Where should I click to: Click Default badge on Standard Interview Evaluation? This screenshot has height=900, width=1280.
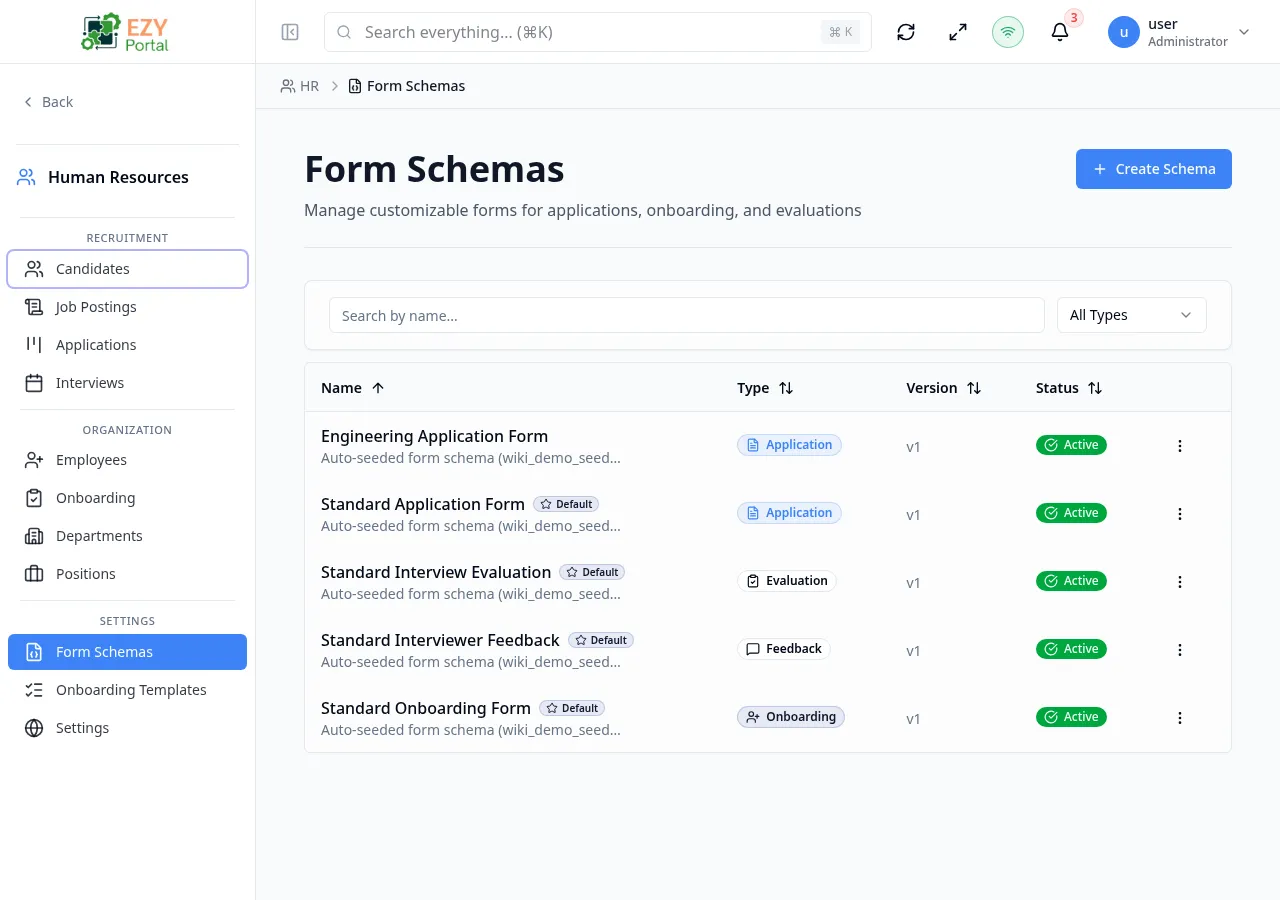point(592,572)
